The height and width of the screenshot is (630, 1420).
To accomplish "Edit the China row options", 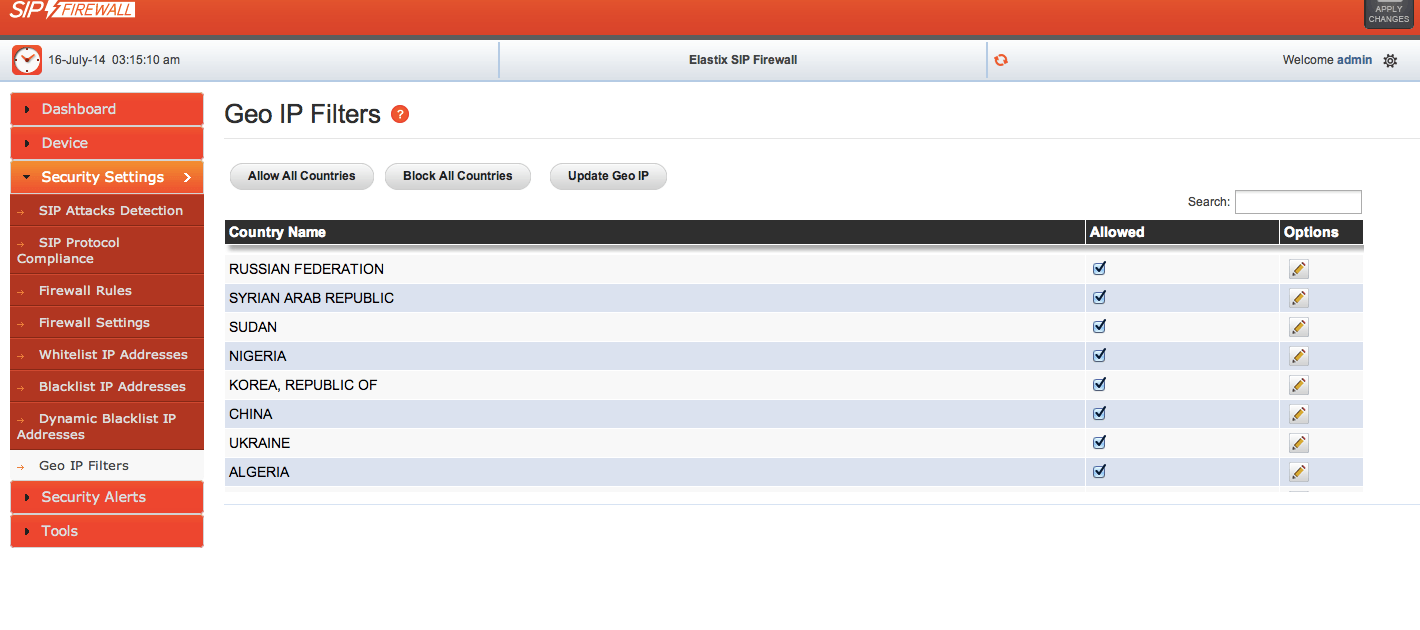I will pos(1298,414).
